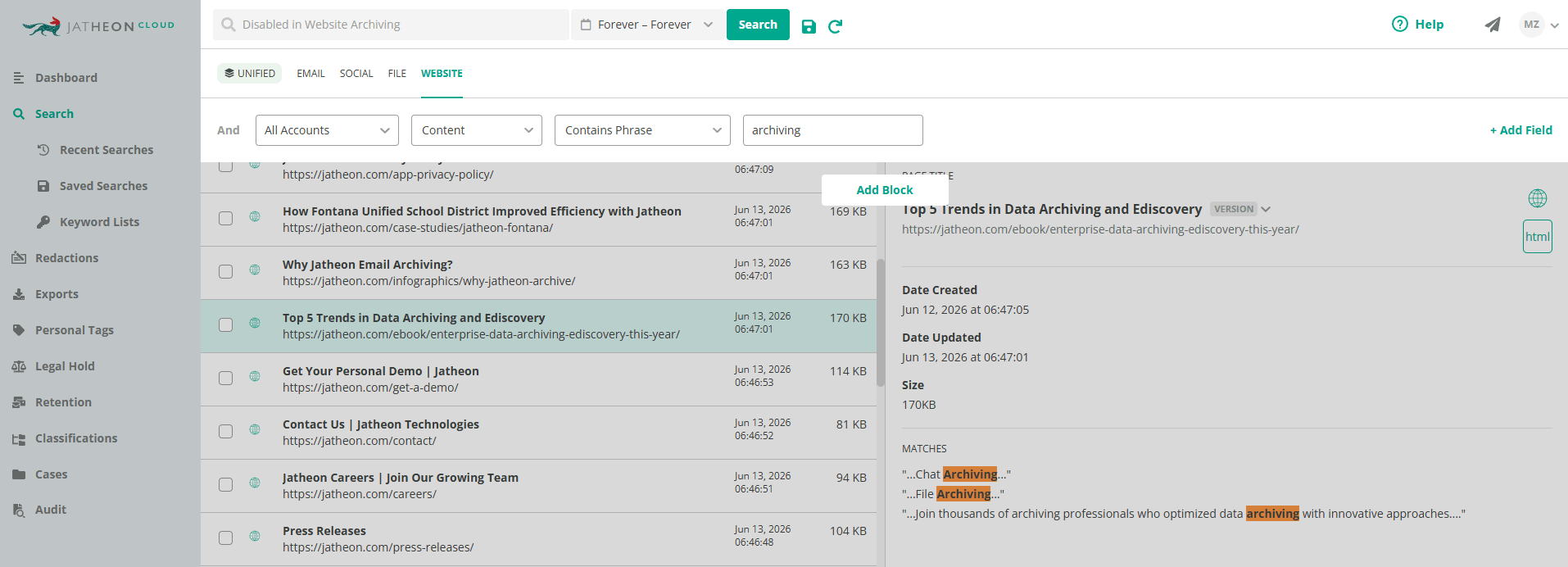Click the Dashboard sidebar icon
This screenshot has width=1568, height=567.
point(19,78)
